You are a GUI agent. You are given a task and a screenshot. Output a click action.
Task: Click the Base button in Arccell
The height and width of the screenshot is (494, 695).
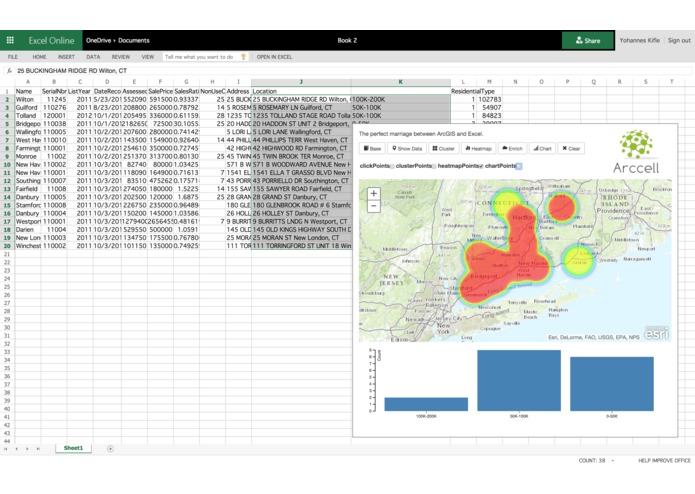(x=372, y=148)
